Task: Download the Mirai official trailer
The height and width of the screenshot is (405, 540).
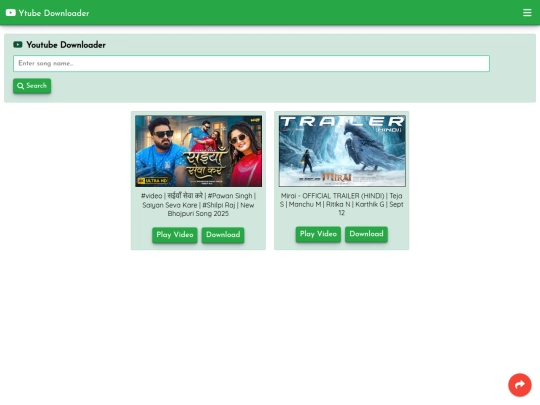Action: point(366,234)
